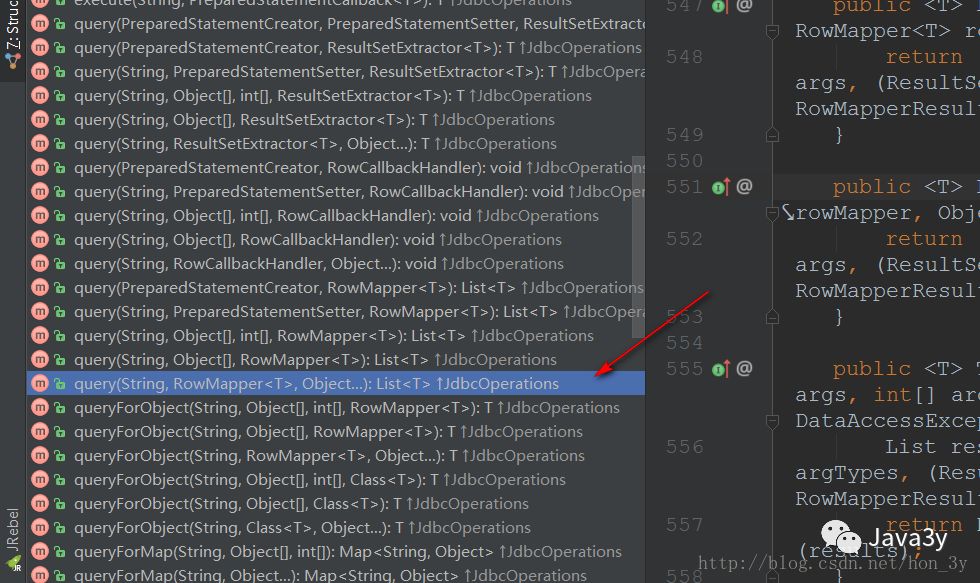Select queryForObject(String, Object[], RowMapper<T>) row
The width and height of the screenshot is (980, 583).
336,432
